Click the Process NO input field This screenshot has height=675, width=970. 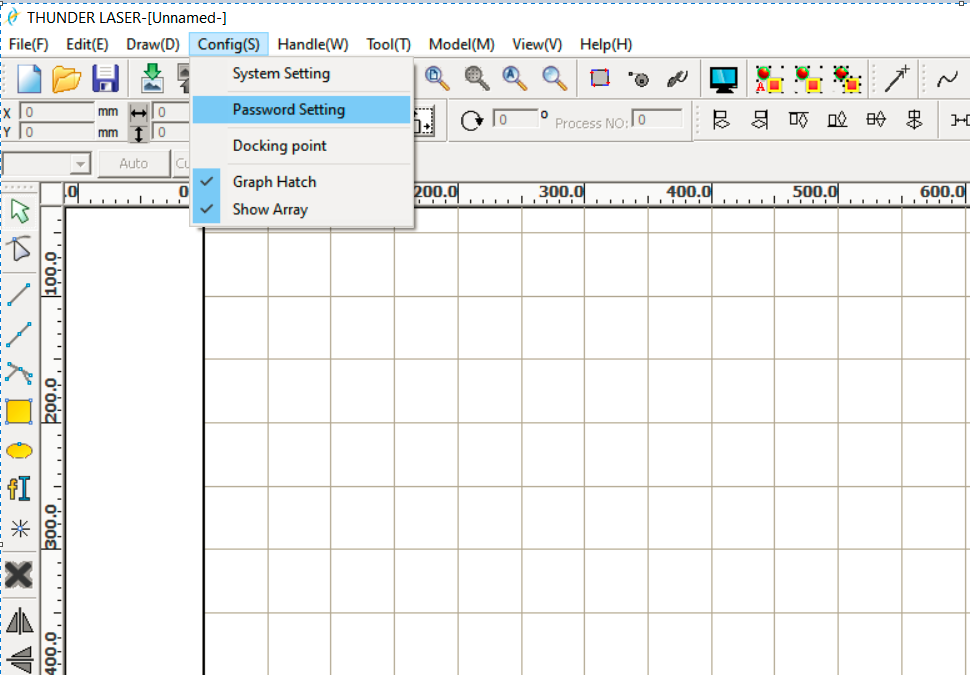[x=657, y=119]
